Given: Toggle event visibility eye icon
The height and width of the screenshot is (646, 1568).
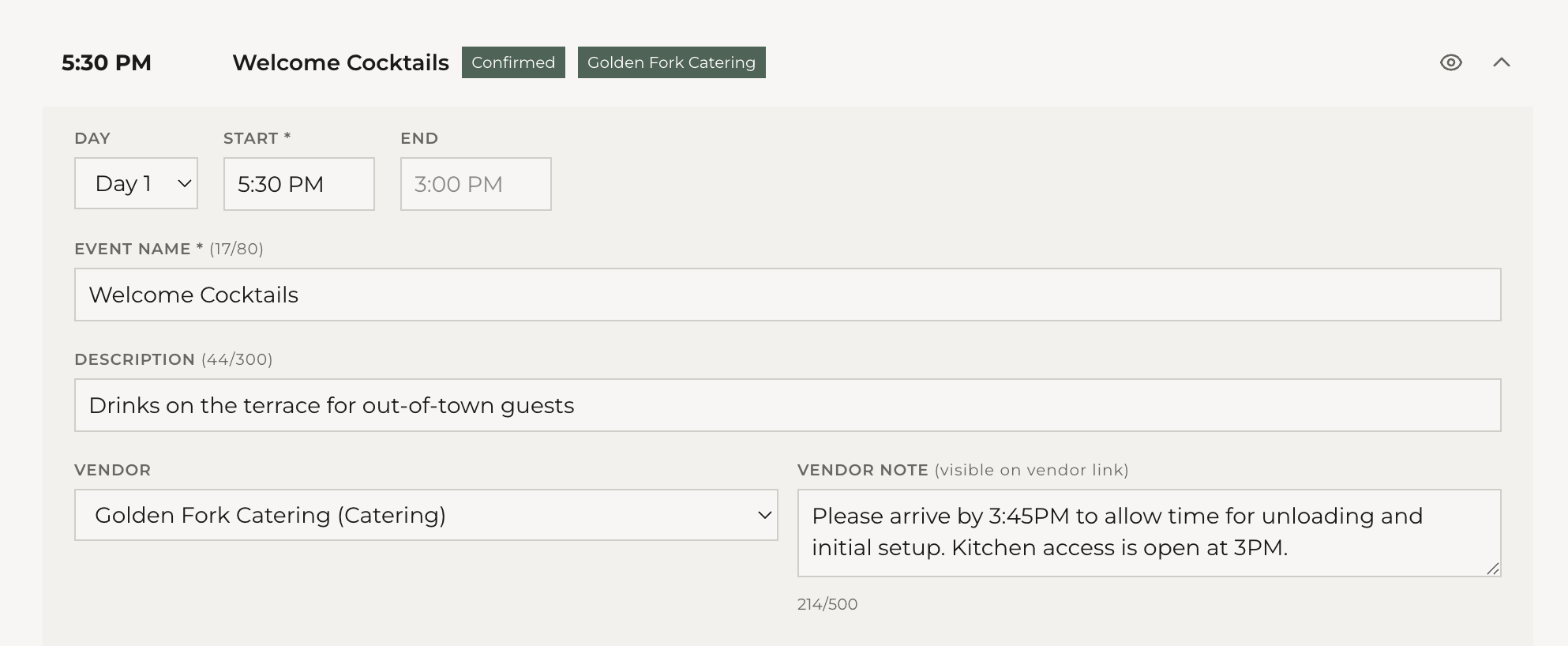Looking at the screenshot, I should (1450, 62).
